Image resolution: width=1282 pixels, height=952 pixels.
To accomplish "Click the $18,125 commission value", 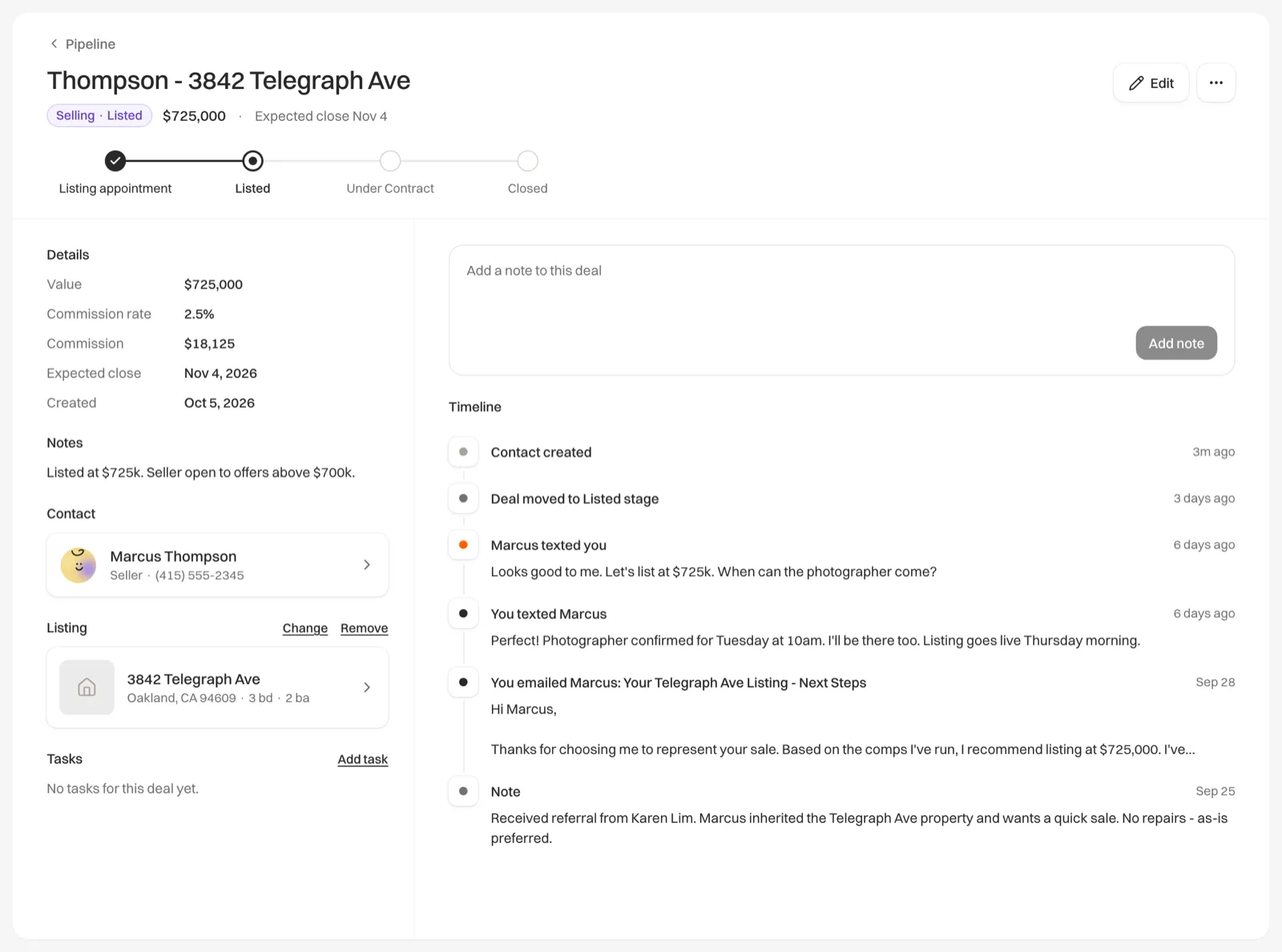I will point(209,344).
